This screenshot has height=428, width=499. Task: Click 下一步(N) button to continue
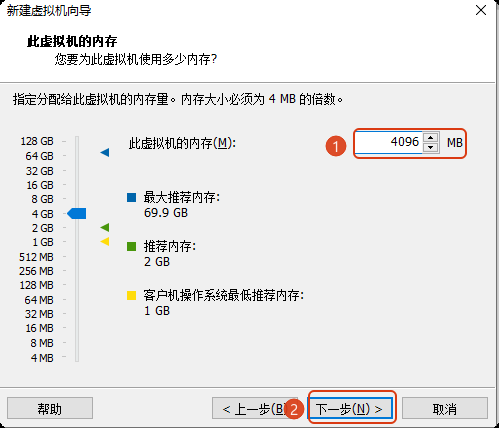pos(349,409)
